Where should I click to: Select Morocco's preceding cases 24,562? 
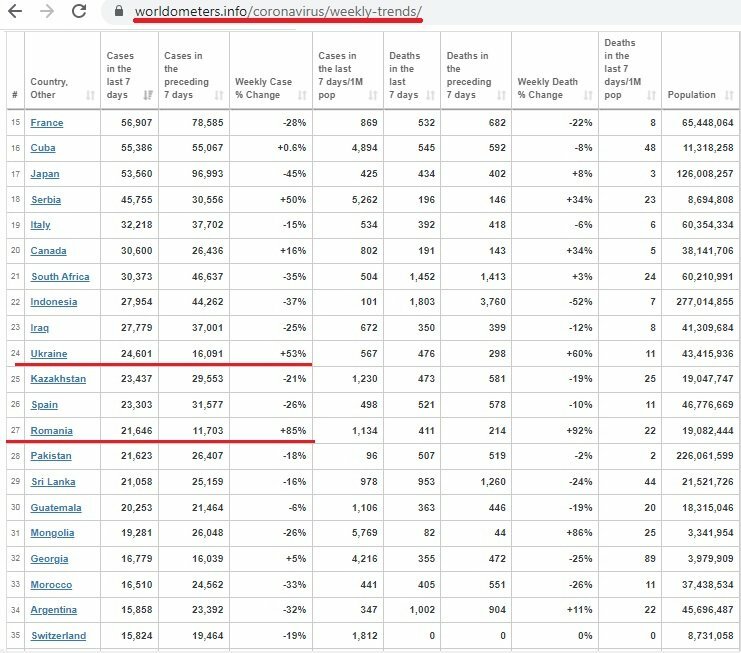pos(207,585)
